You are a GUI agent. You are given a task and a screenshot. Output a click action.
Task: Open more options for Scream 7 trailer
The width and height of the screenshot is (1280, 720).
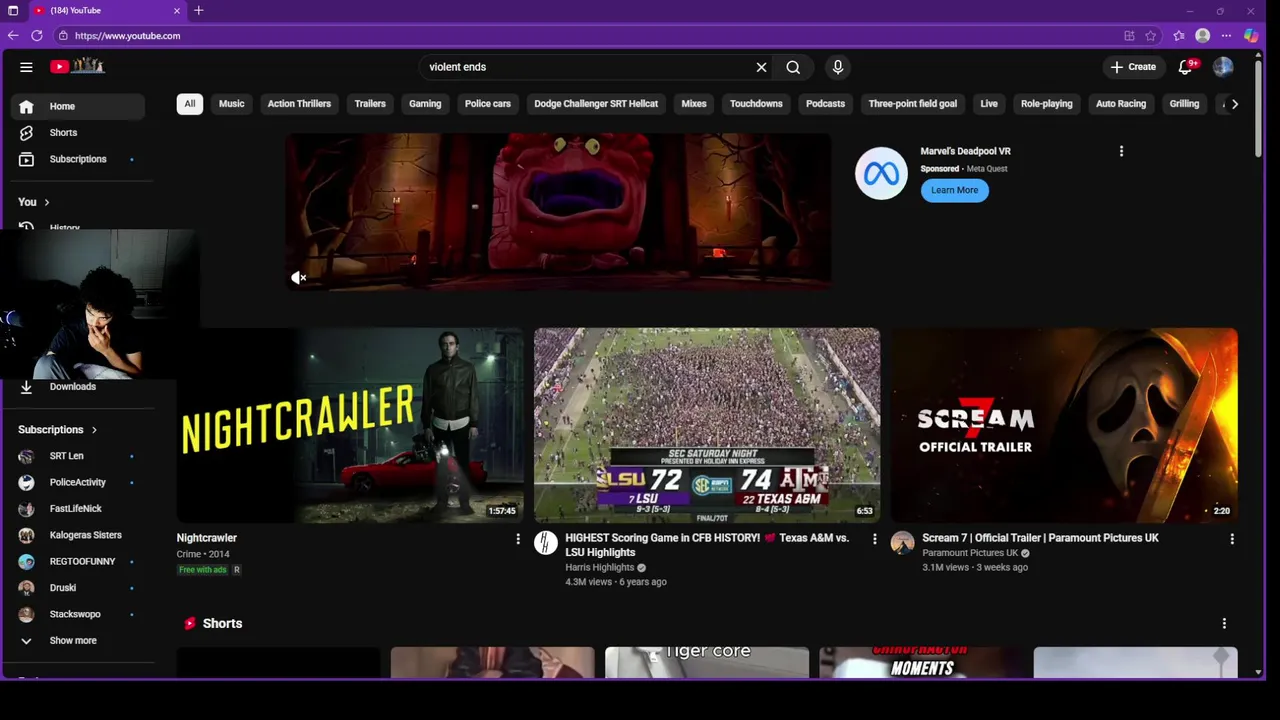pyautogui.click(x=1231, y=539)
